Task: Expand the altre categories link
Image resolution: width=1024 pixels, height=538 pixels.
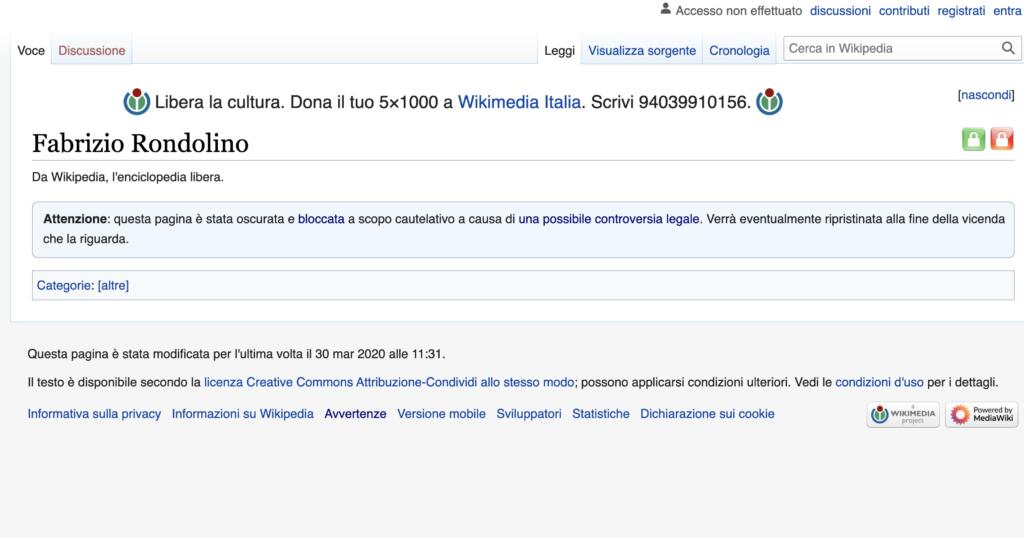Action: coord(113,285)
